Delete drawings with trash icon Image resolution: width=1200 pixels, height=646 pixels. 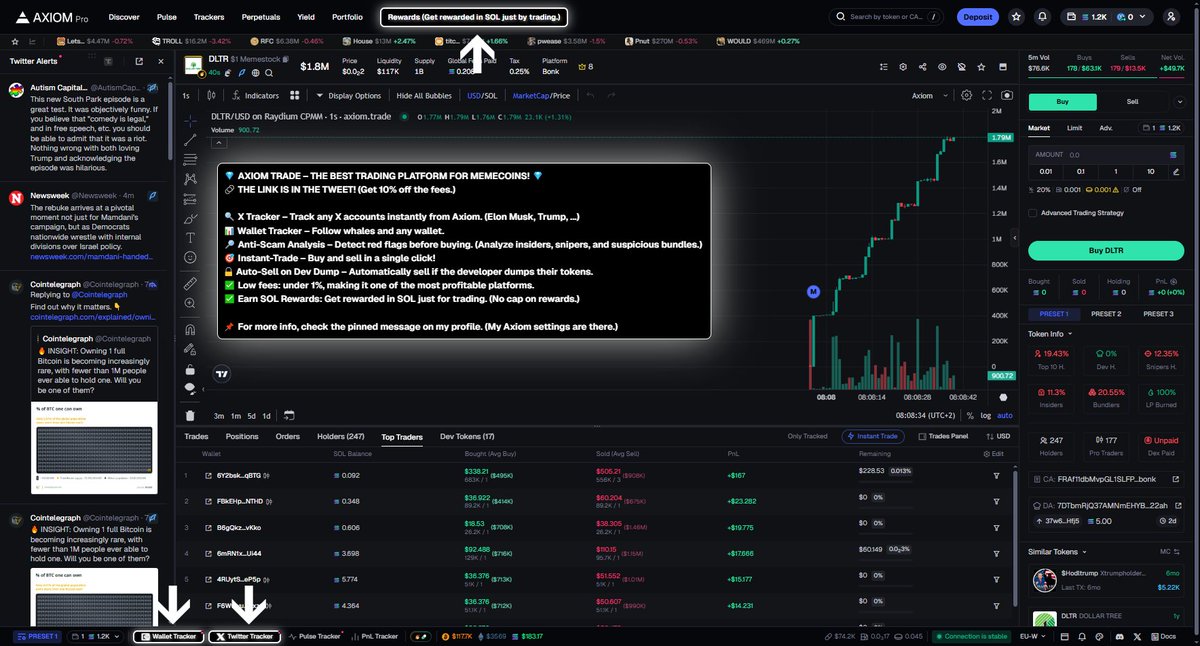click(190, 415)
